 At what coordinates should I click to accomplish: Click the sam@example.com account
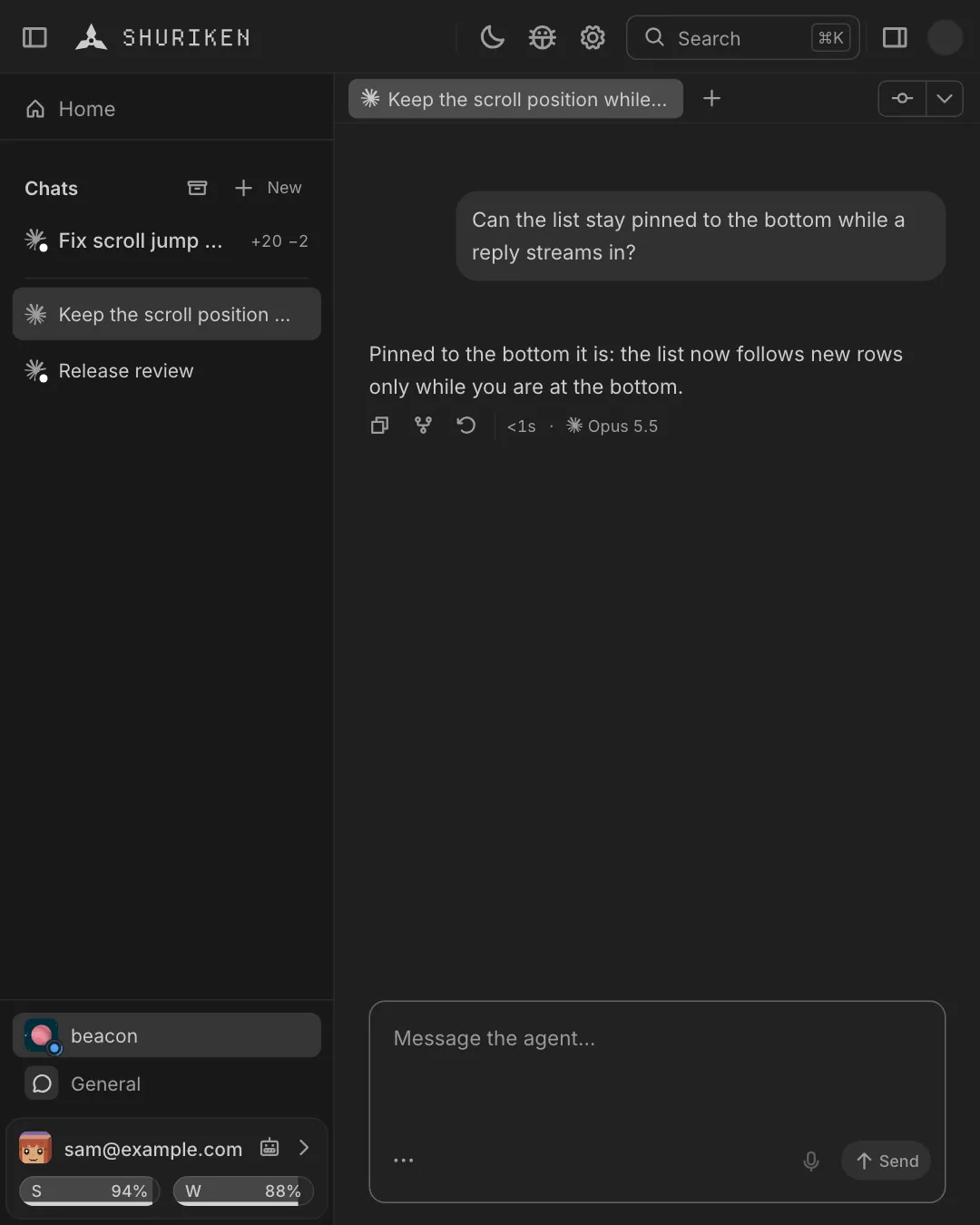click(153, 1149)
